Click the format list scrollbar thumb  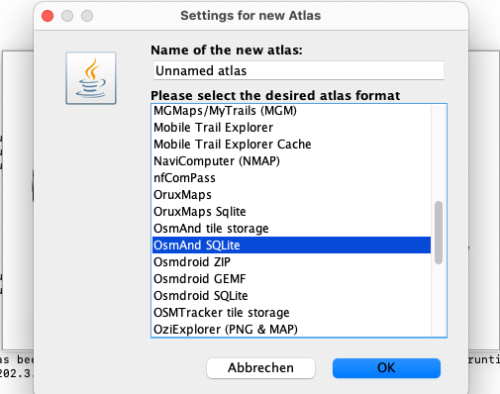[x=439, y=232]
